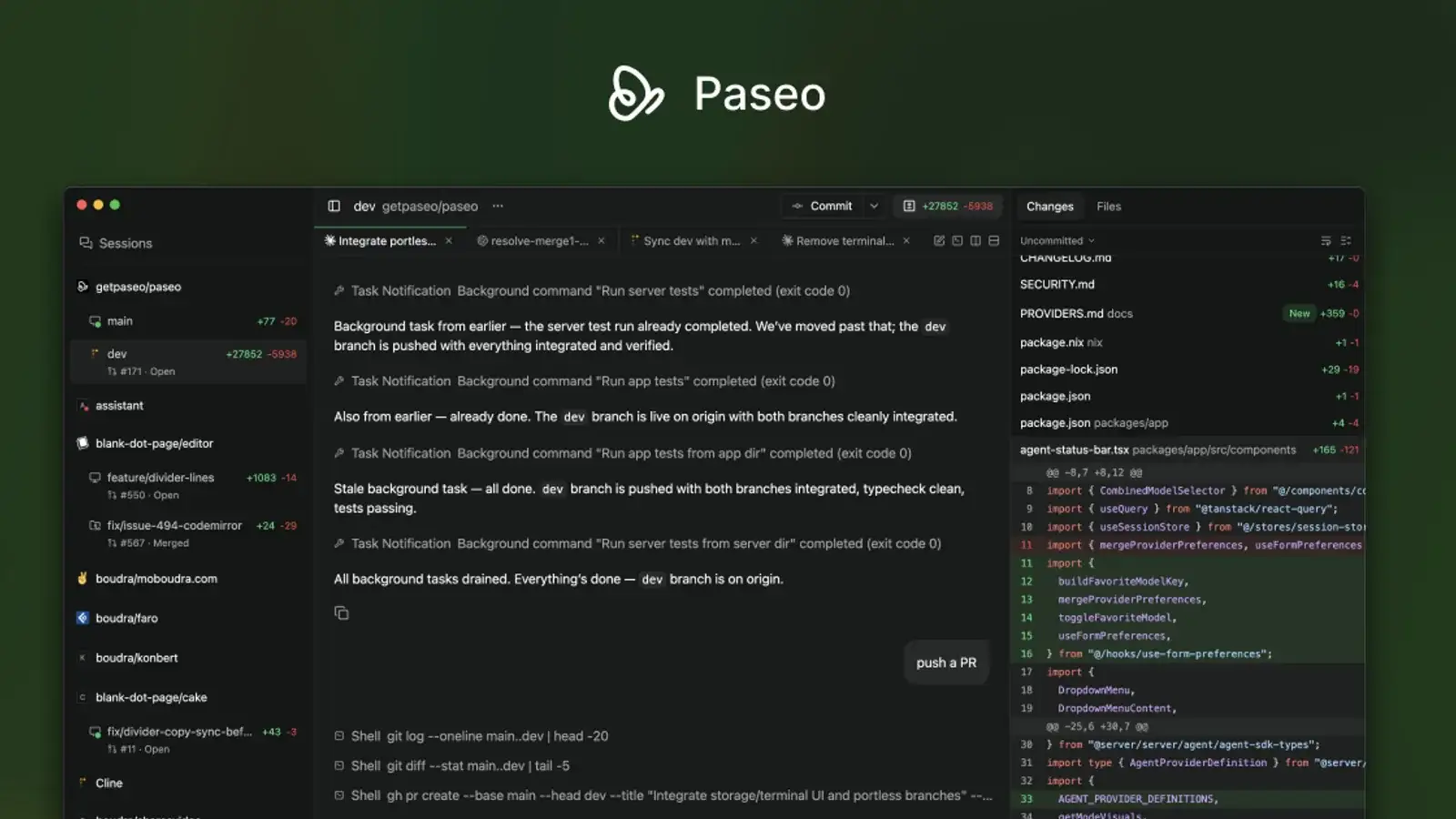Click the Sessions chat icon
The height and width of the screenshot is (819, 1456).
[x=86, y=243]
